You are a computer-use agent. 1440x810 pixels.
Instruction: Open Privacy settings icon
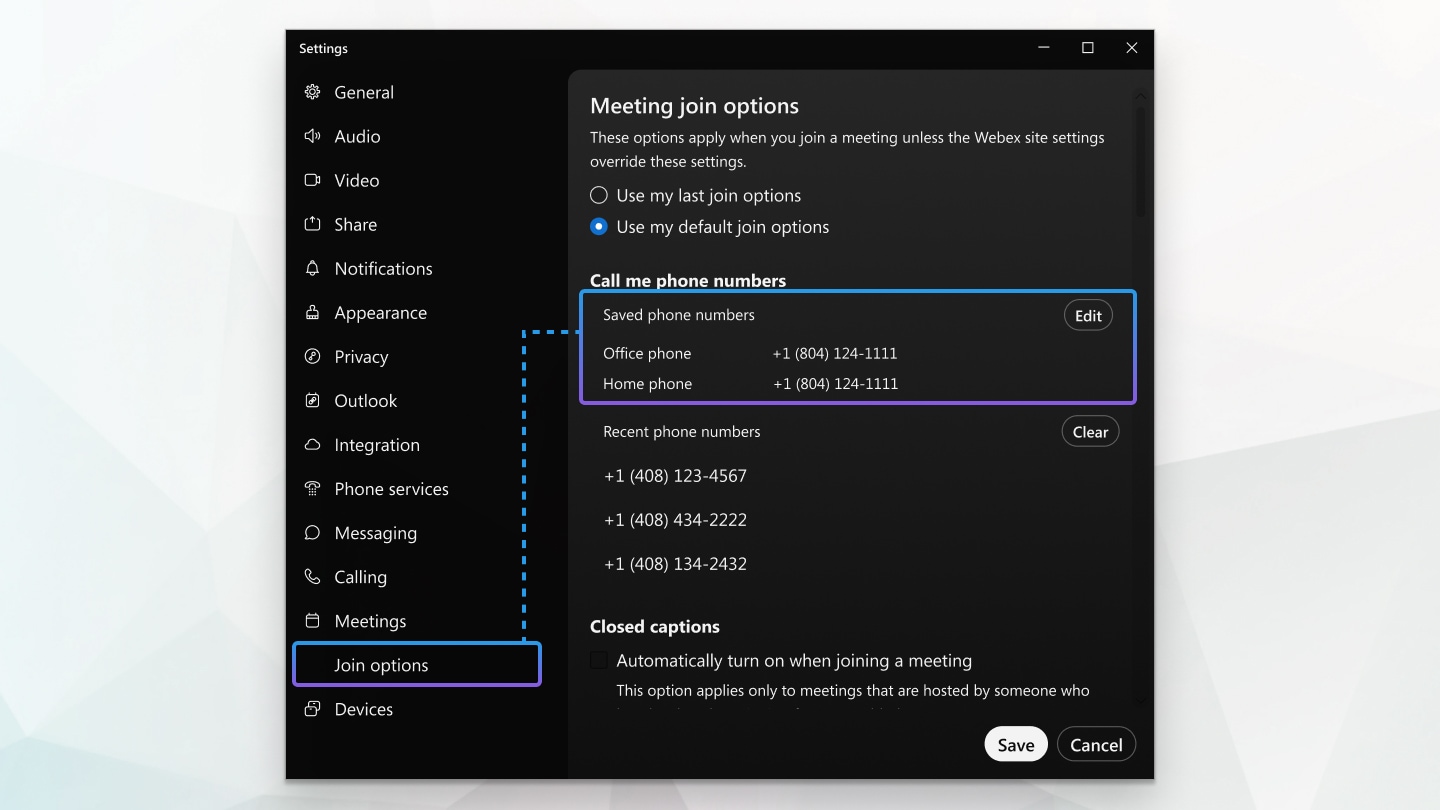coord(313,356)
